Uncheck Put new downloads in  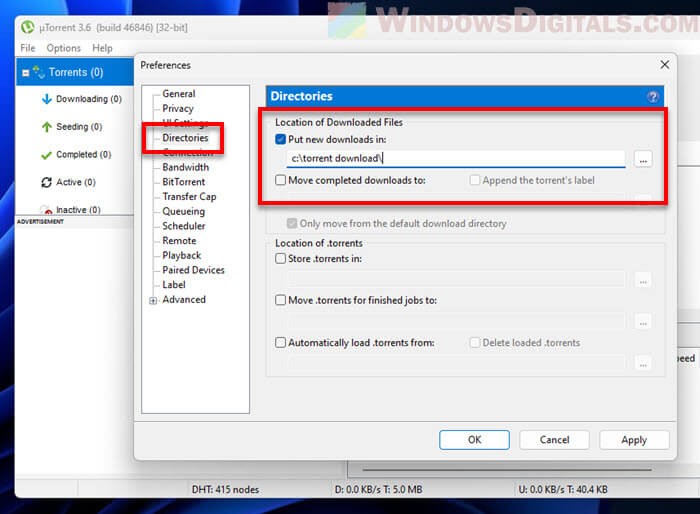tap(280, 139)
